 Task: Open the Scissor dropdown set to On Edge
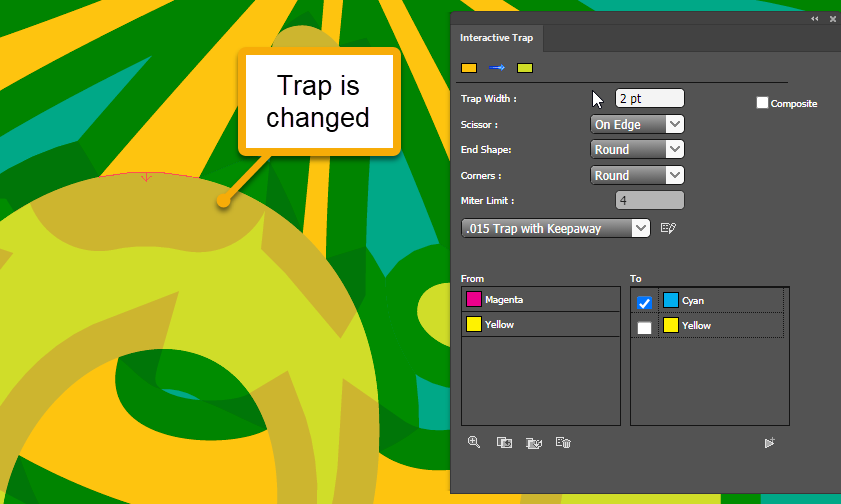(637, 125)
